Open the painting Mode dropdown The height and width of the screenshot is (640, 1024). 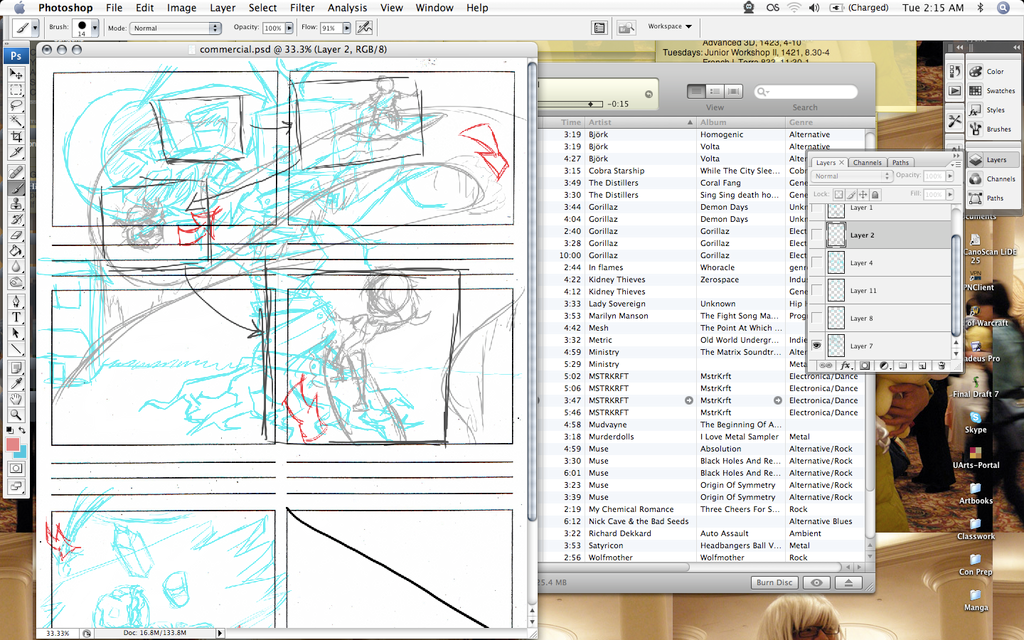pyautogui.click(x=176, y=28)
